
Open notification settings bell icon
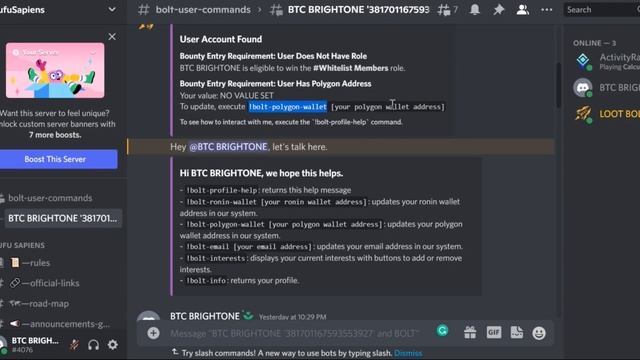click(474, 9)
